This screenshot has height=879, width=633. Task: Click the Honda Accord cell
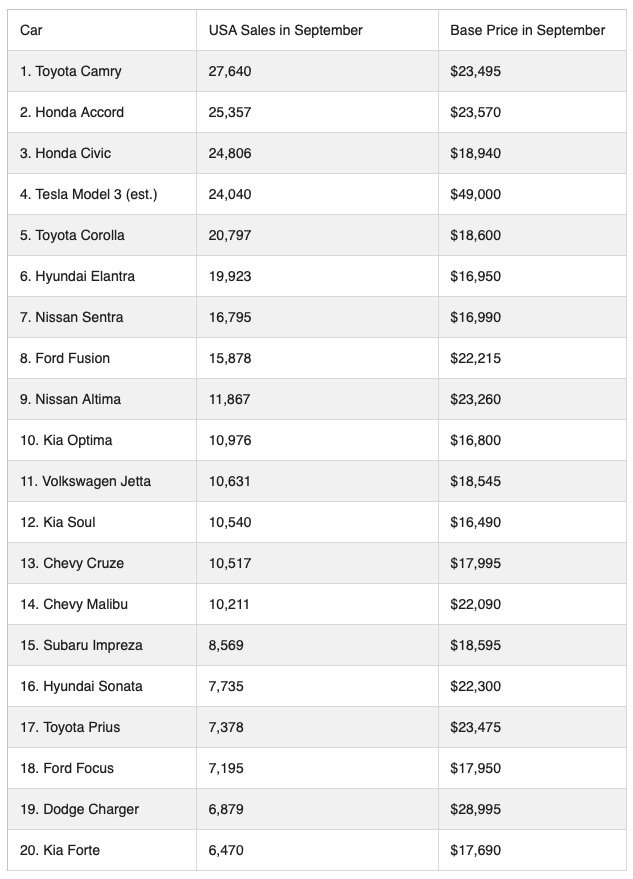tap(72, 112)
